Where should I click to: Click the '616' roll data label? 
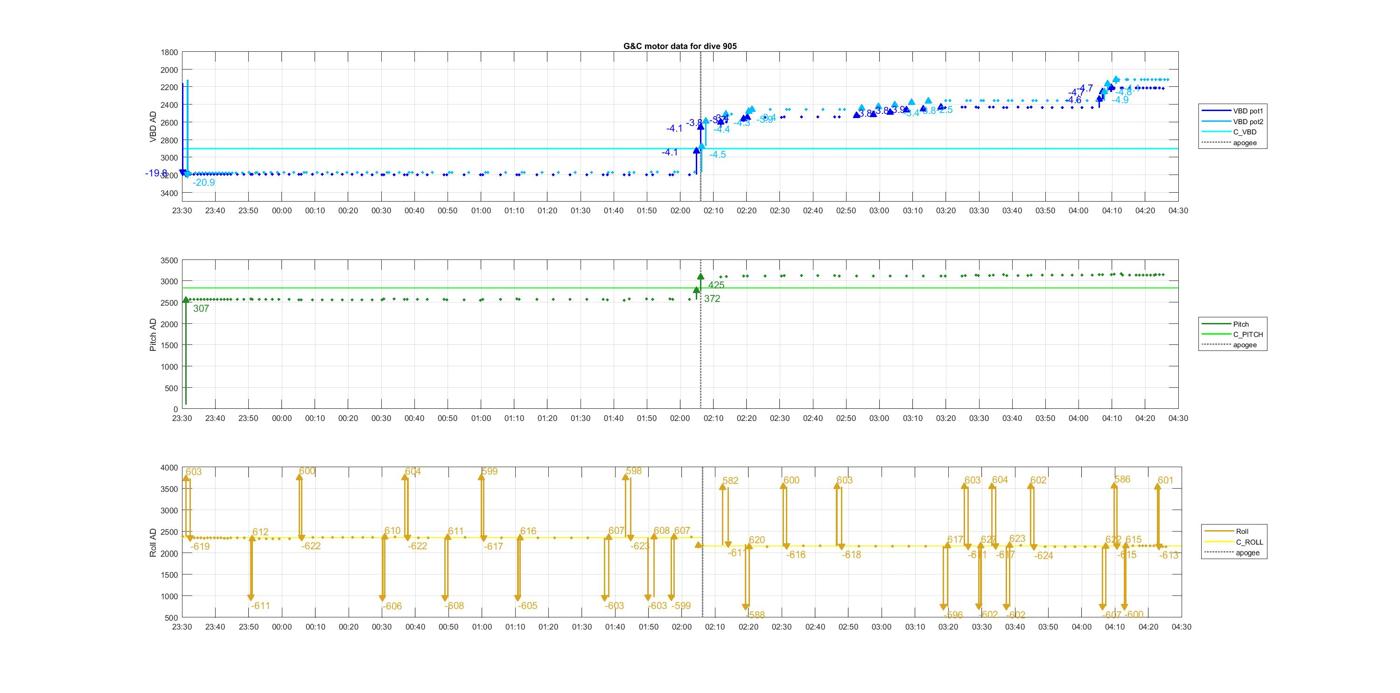(x=528, y=531)
